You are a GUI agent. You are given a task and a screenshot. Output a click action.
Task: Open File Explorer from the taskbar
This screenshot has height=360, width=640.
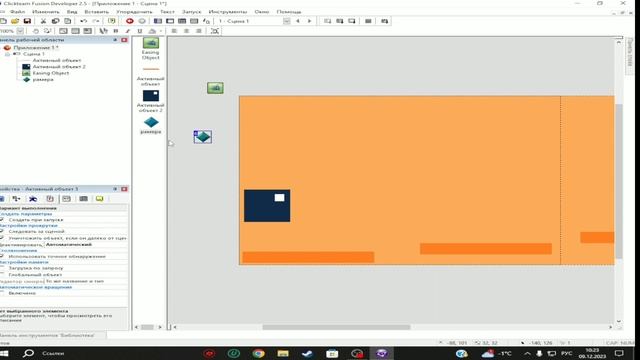point(283,353)
